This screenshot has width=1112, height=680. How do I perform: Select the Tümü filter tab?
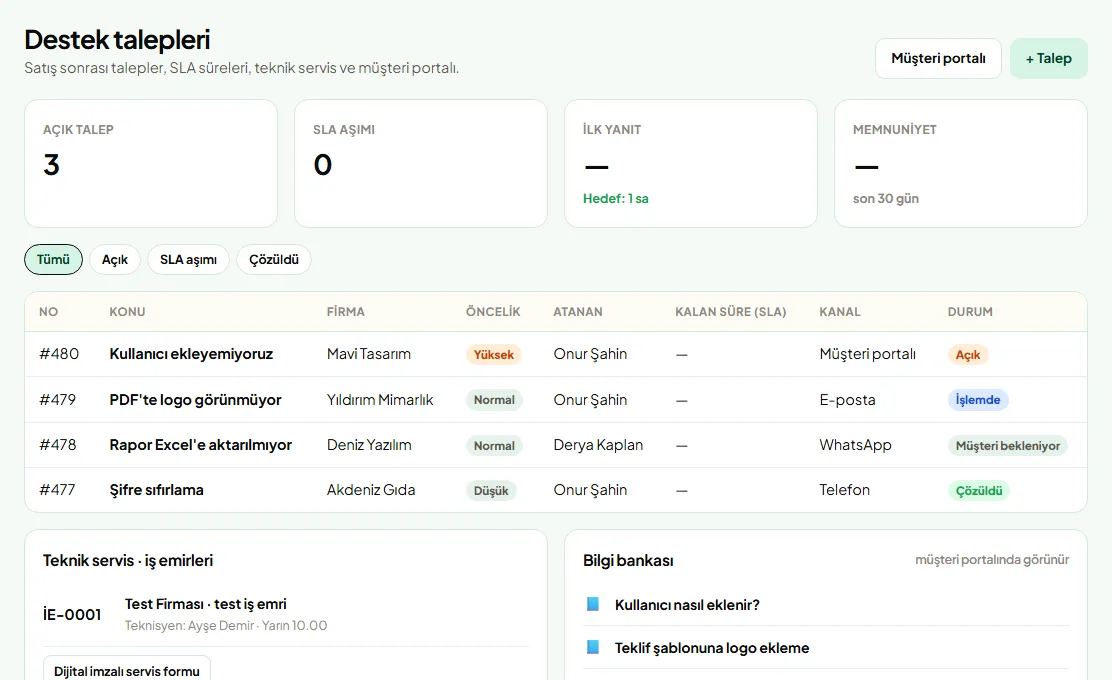53,260
